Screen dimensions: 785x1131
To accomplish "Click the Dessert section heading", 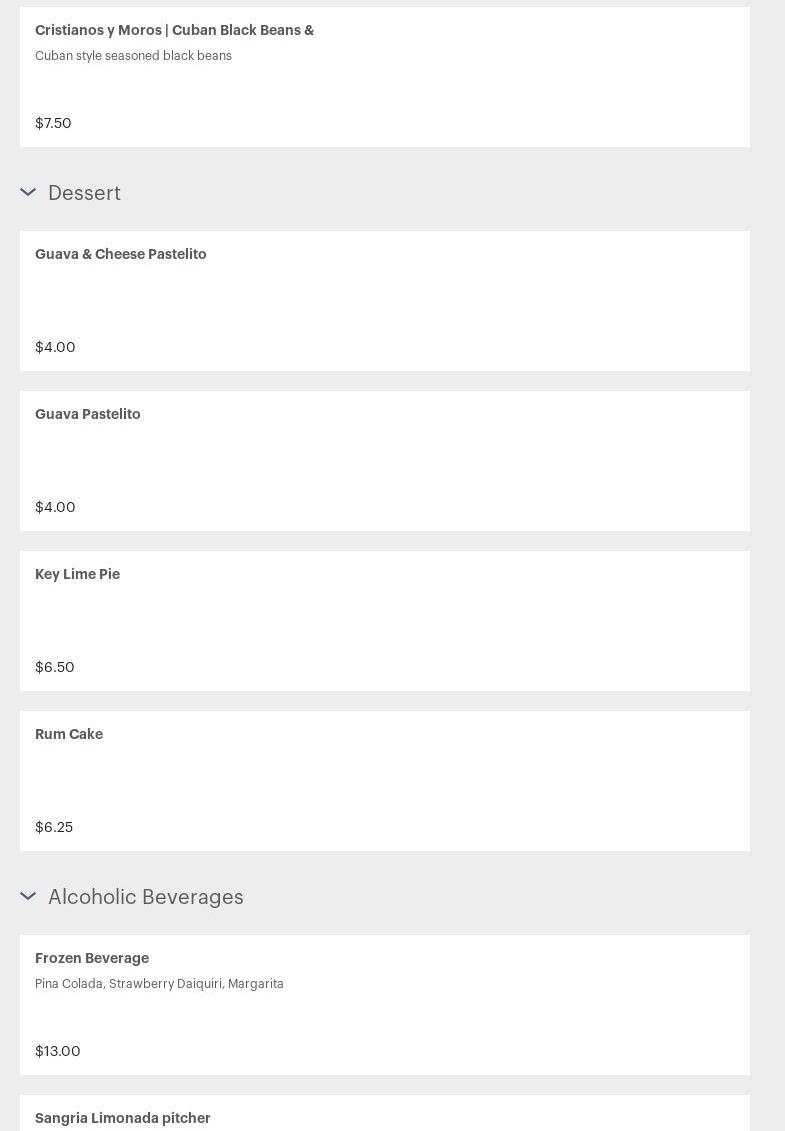I will click(84, 193).
